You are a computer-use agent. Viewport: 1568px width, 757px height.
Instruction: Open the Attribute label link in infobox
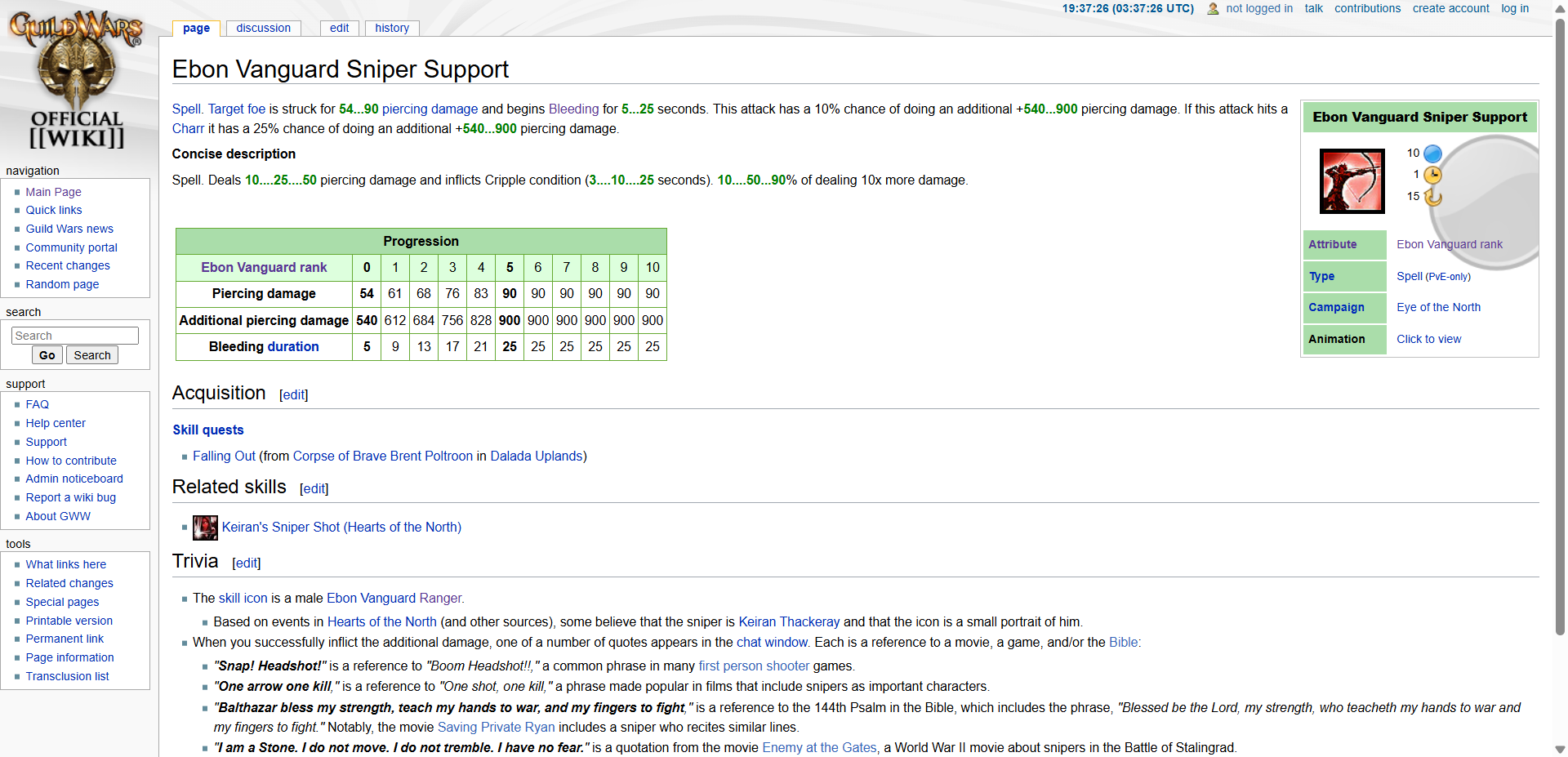1332,244
